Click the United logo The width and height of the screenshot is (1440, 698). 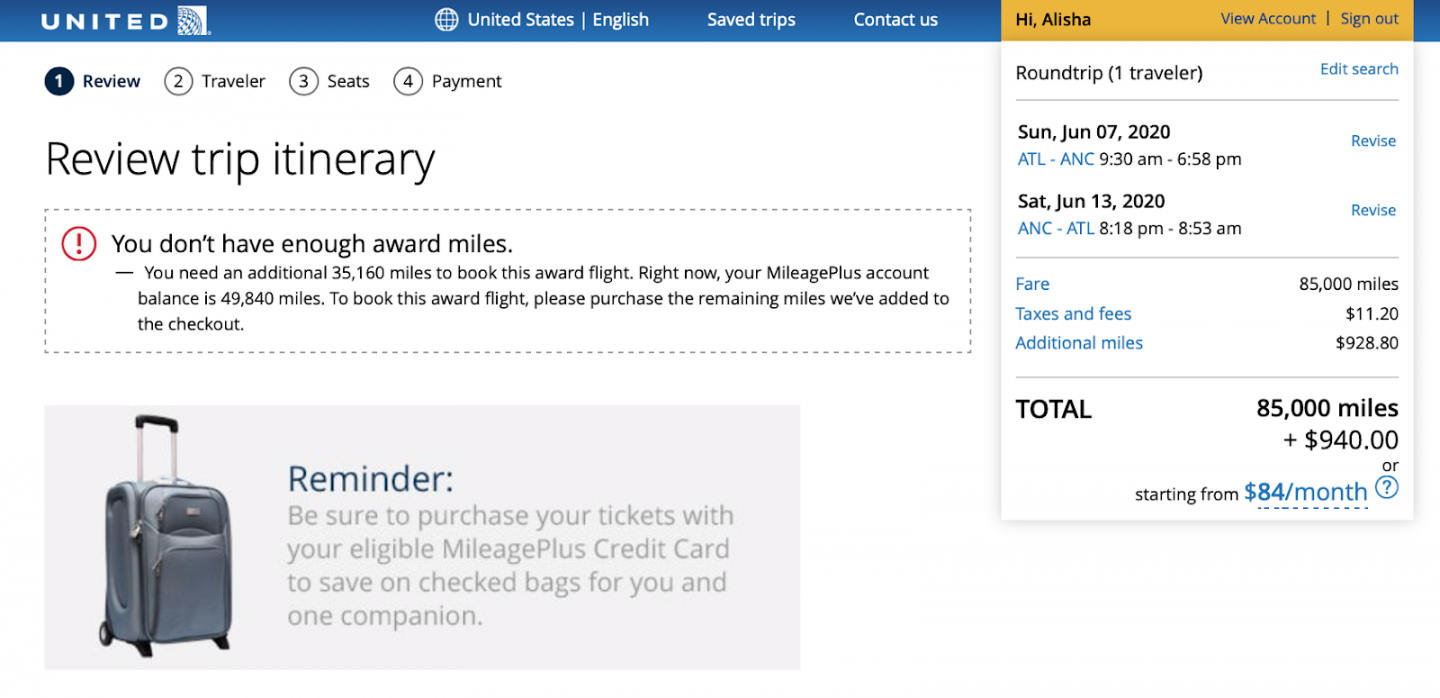[x=125, y=20]
